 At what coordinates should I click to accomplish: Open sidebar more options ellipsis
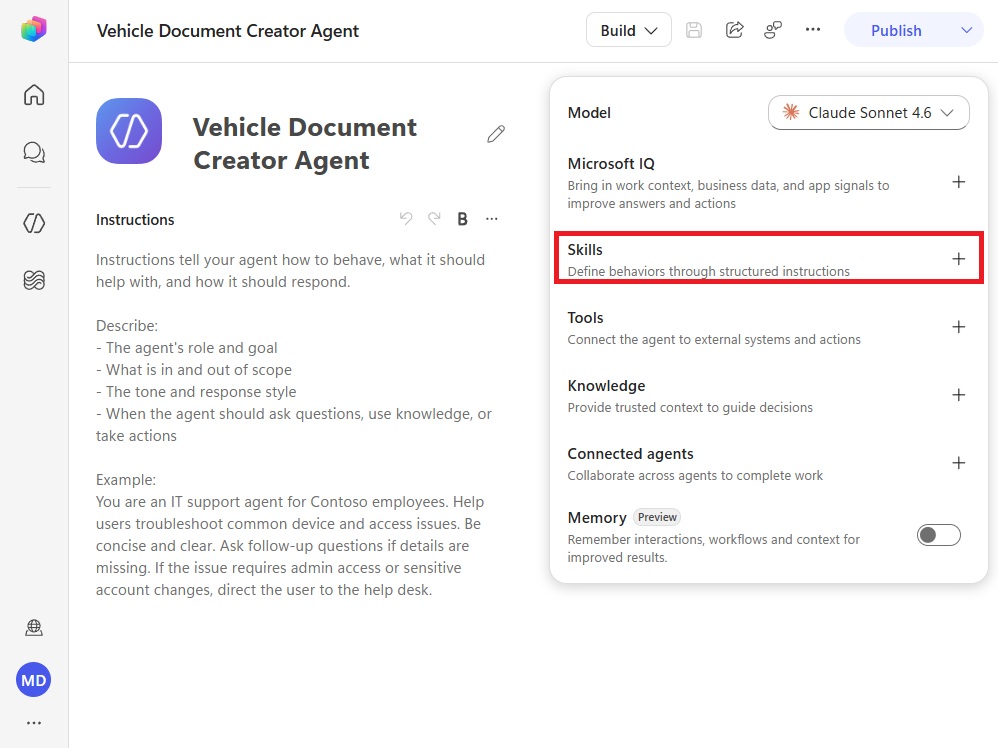tap(34, 723)
